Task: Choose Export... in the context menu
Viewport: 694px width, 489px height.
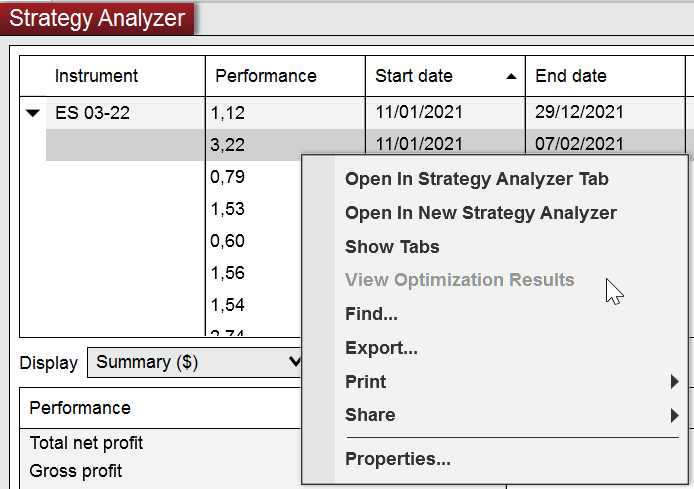Action: [x=381, y=348]
